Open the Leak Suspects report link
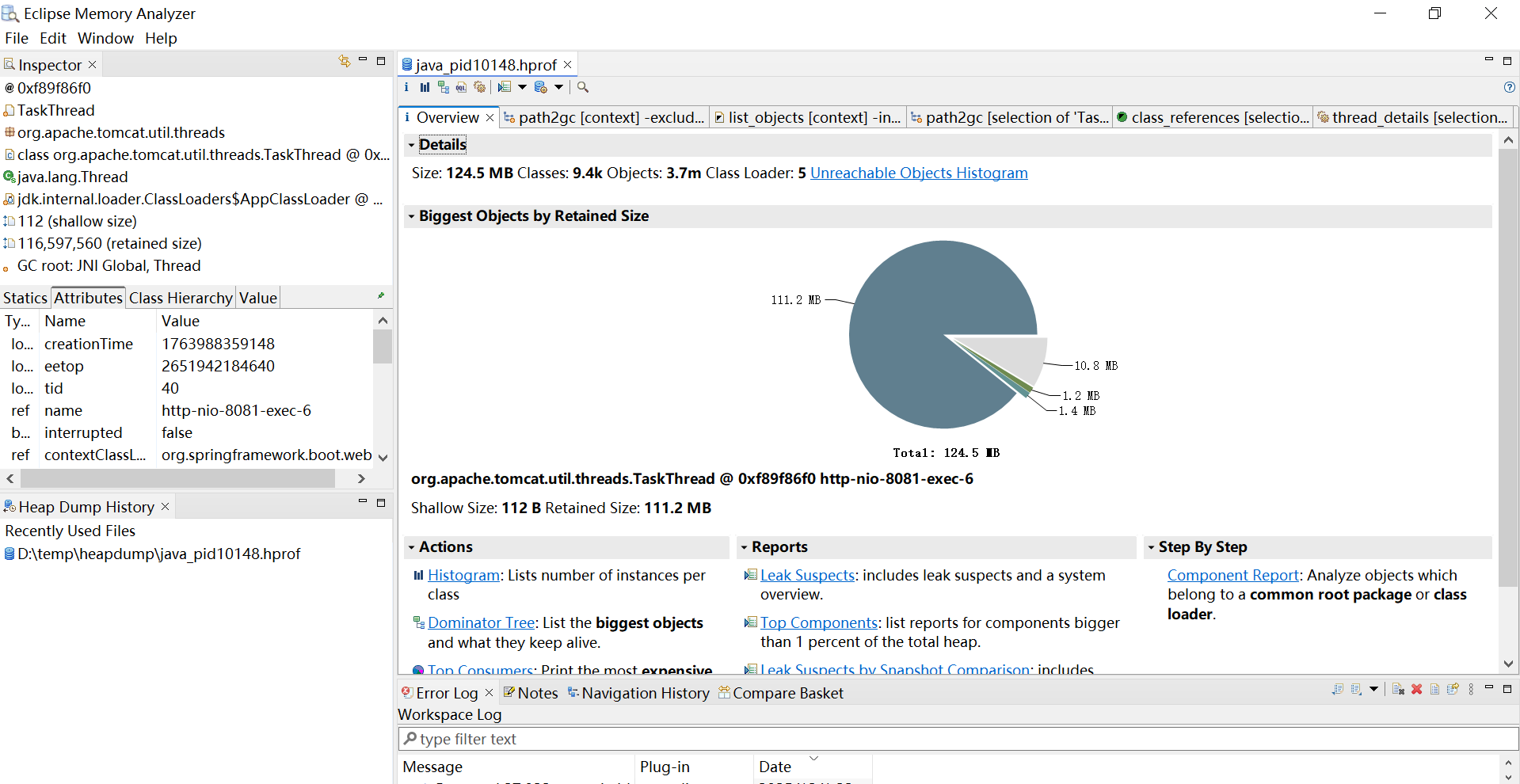Image resolution: width=1520 pixels, height=784 pixels. click(x=807, y=576)
